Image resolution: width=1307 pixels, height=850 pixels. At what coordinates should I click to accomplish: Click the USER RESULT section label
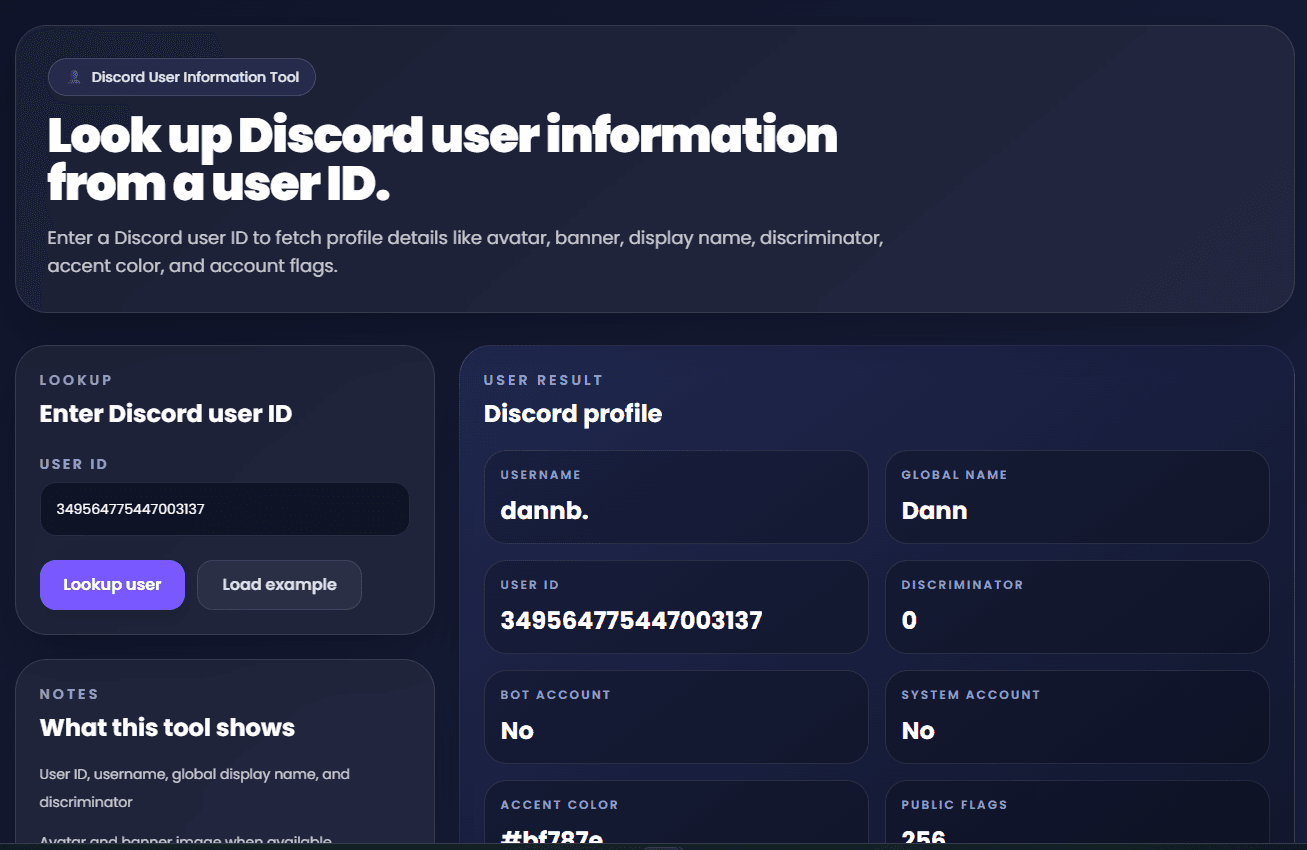click(542, 380)
